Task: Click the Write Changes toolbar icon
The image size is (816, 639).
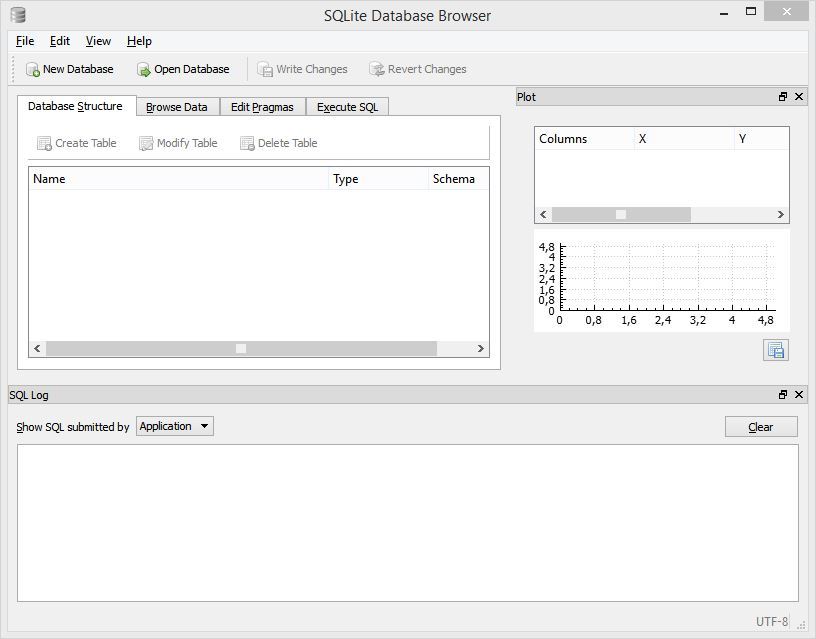Action: 265,70
